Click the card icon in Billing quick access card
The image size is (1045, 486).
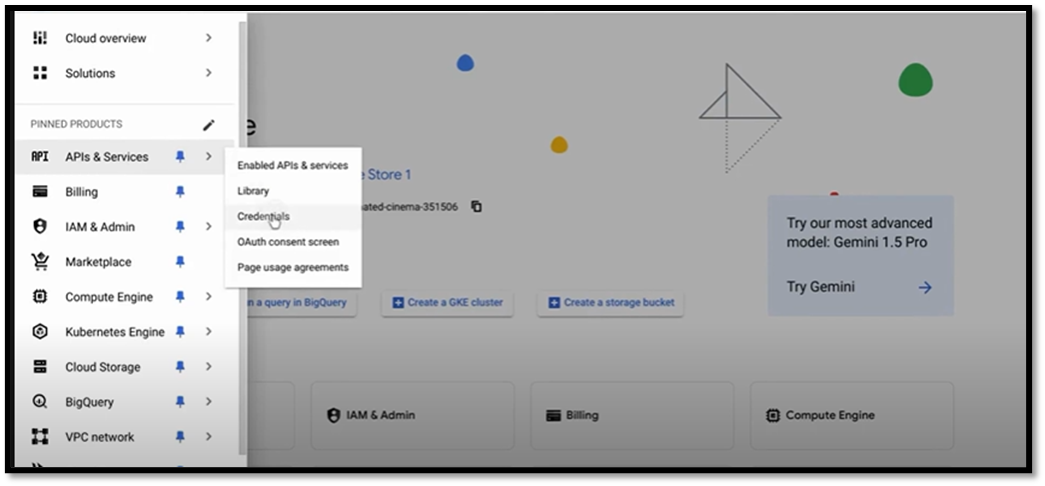(x=553, y=415)
